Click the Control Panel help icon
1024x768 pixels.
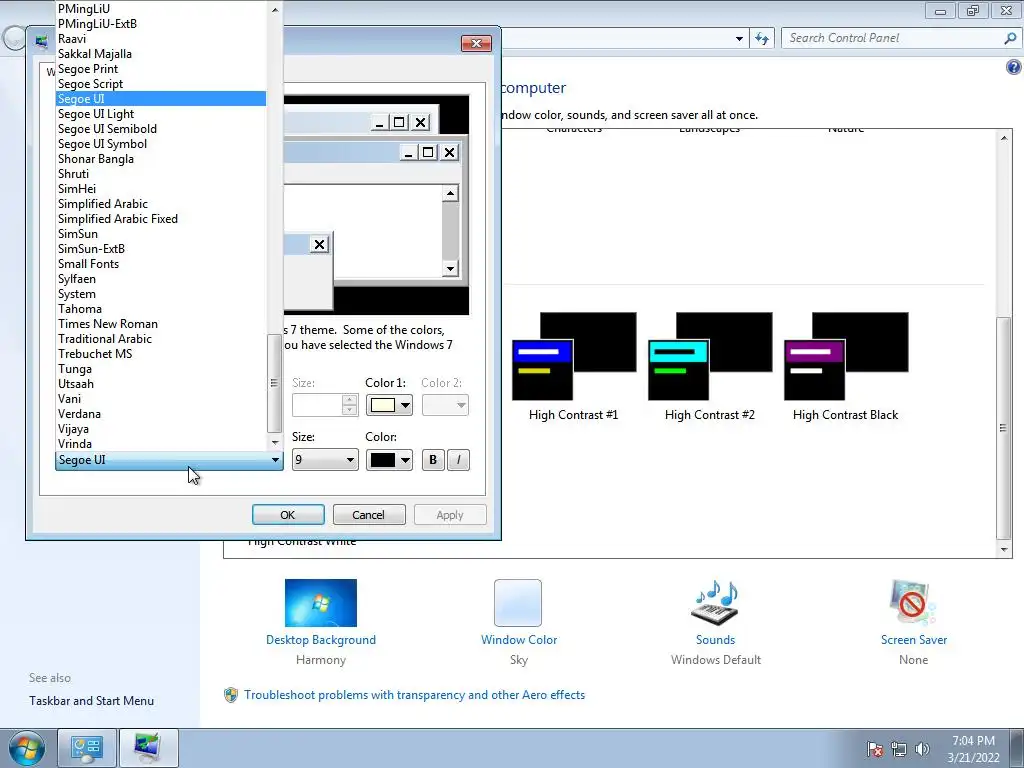(1014, 67)
